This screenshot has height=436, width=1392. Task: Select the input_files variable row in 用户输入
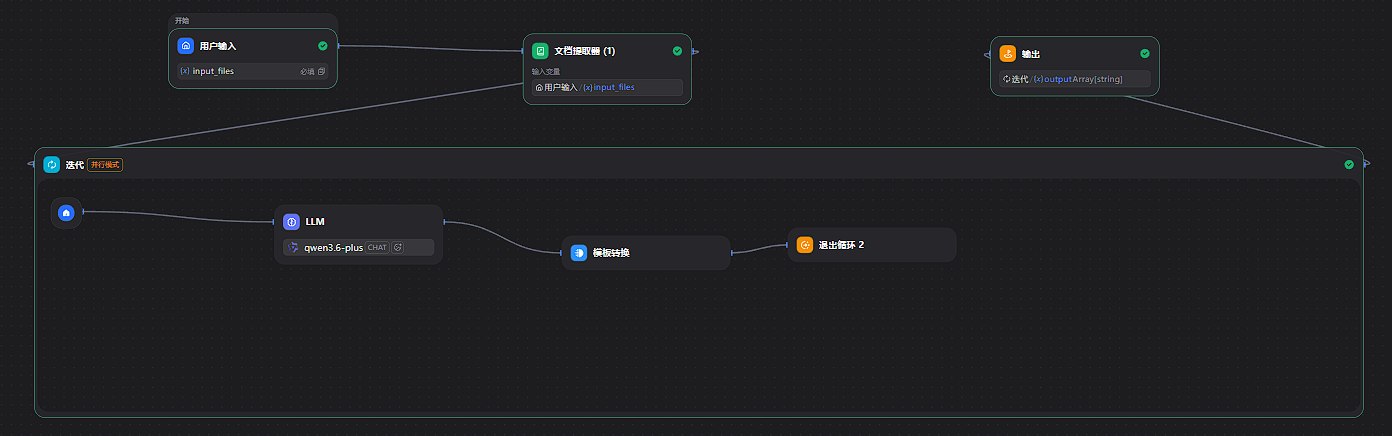point(252,71)
